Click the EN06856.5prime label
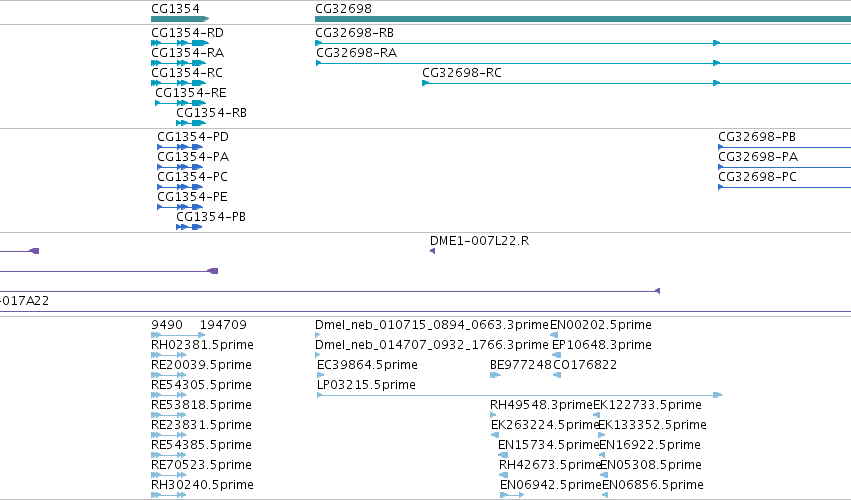 [653, 486]
